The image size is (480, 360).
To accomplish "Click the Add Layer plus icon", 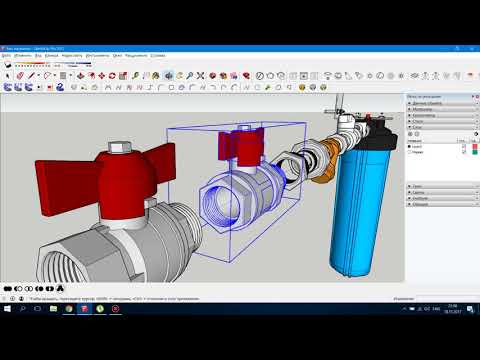I will 410,134.
